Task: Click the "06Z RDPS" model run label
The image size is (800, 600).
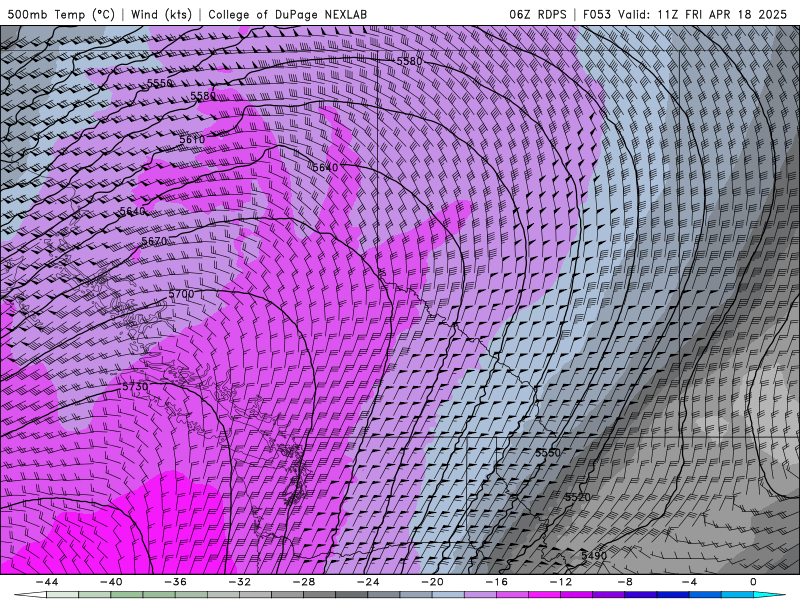Action: 538,14
